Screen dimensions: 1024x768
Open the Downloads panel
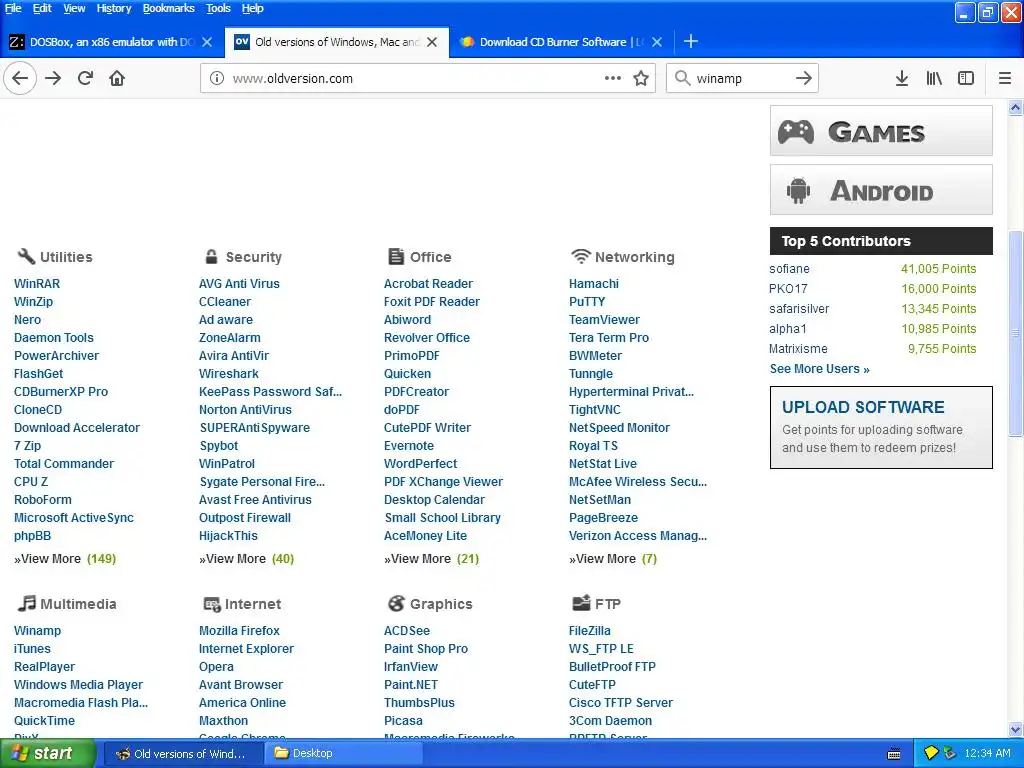[902, 78]
